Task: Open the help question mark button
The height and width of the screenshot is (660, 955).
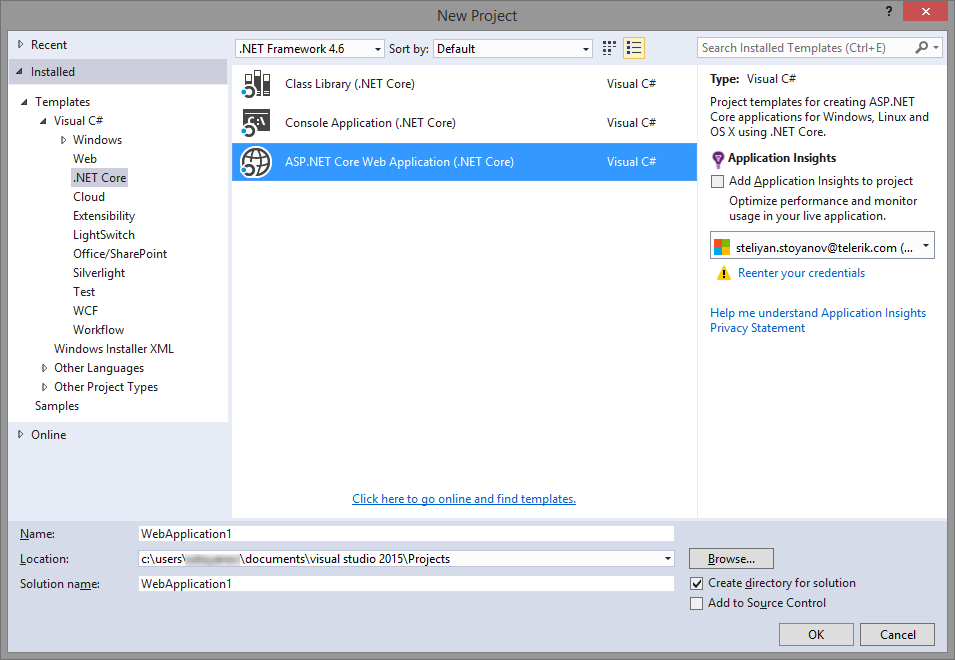Action: tap(889, 11)
